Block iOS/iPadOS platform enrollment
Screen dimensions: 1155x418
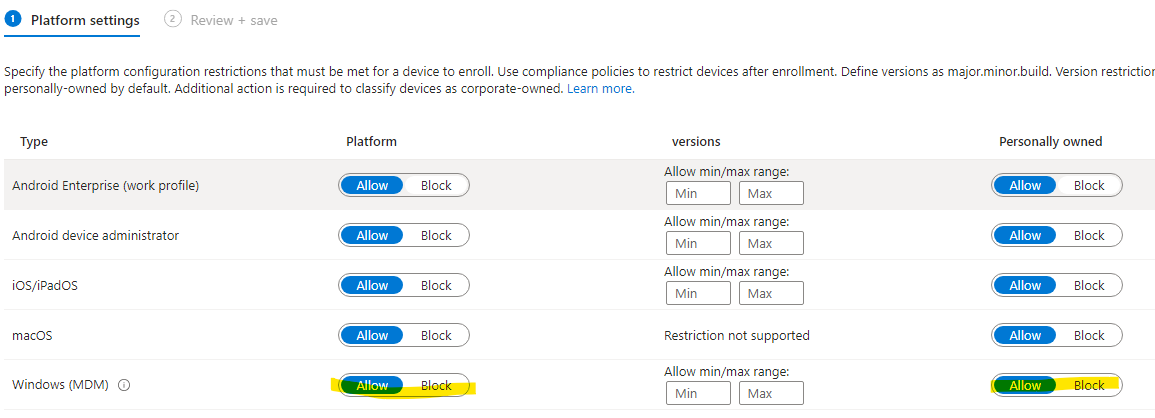pyautogui.click(x=435, y=286)
